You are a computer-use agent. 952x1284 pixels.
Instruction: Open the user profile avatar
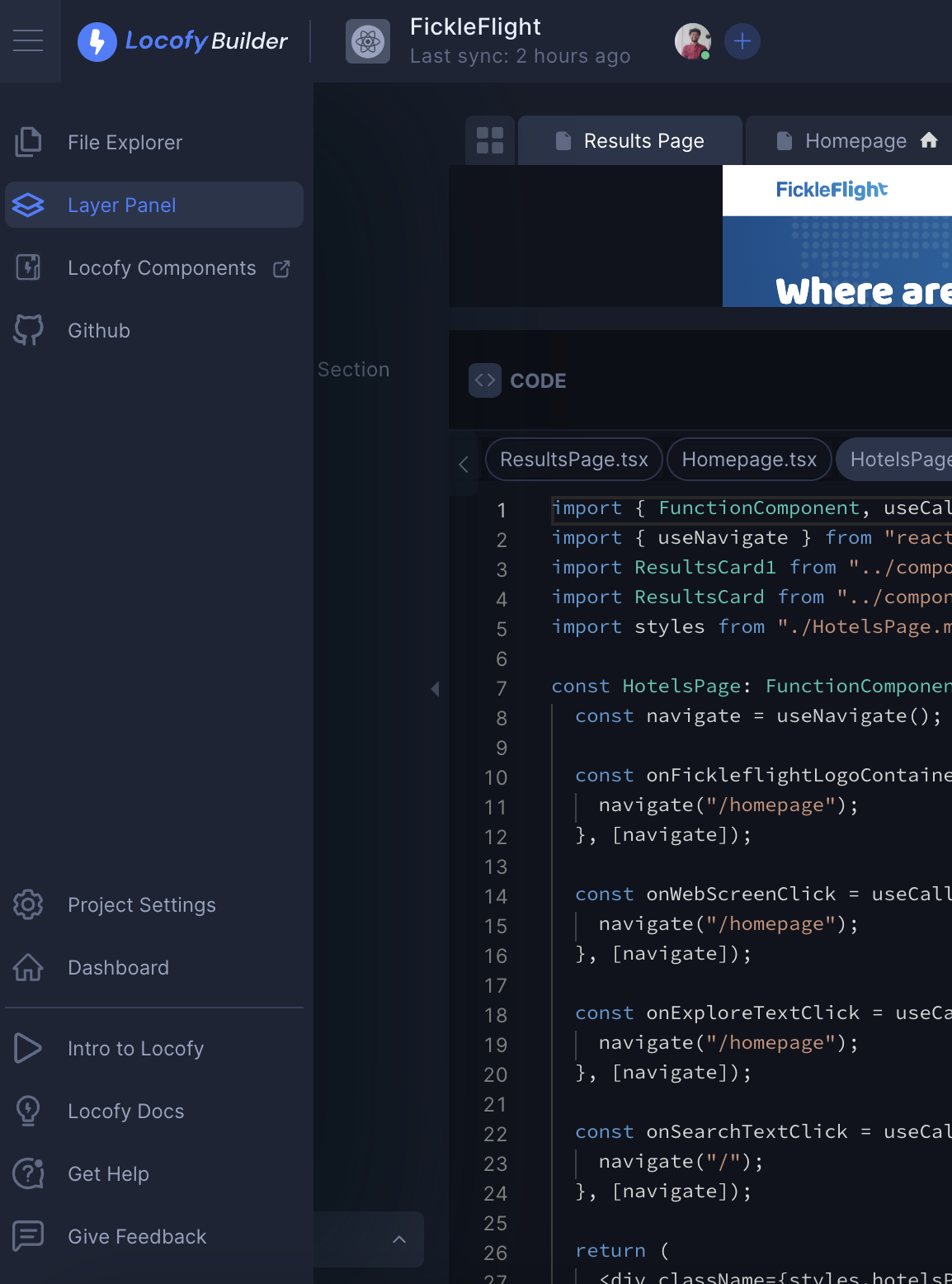tap(692, 41)
